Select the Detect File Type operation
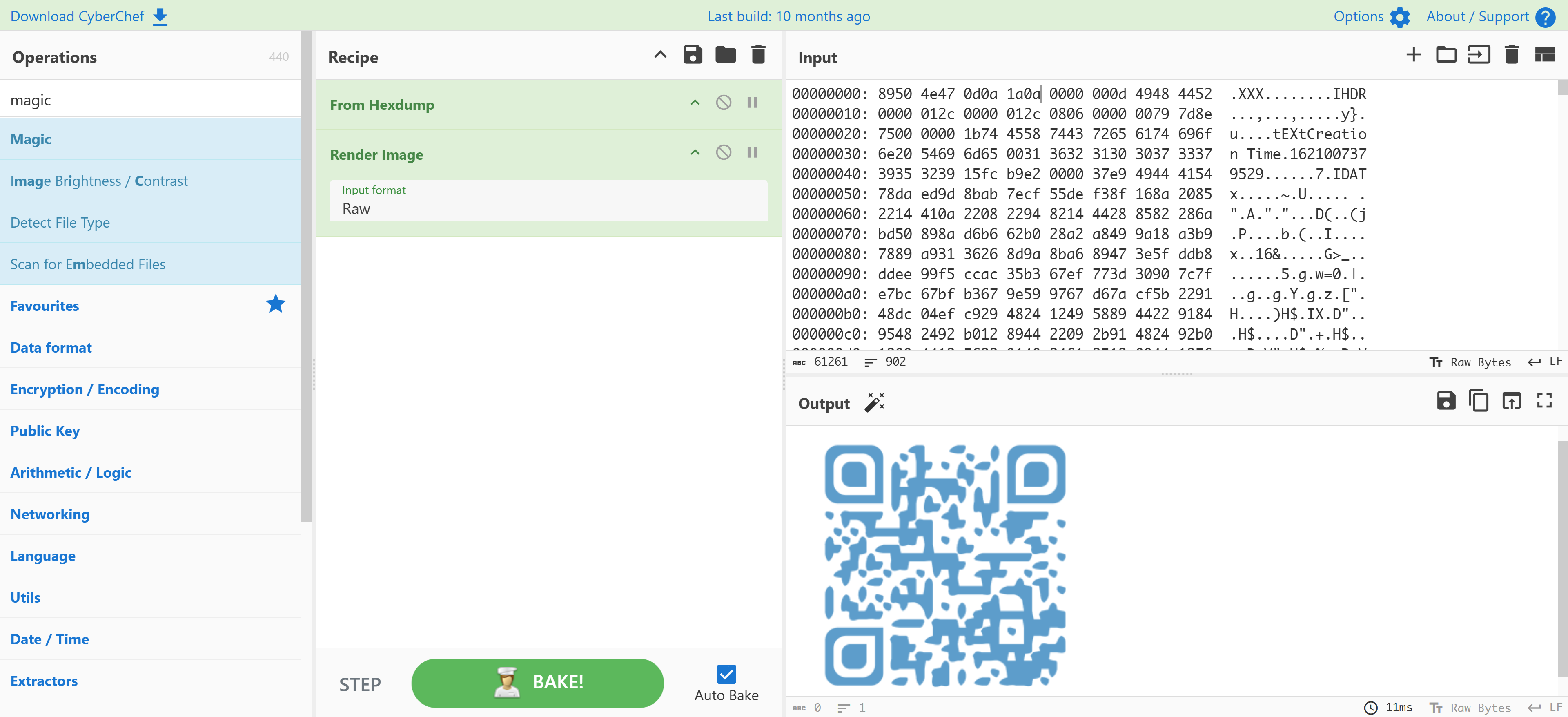1568x717 pixels. point(150,222)
